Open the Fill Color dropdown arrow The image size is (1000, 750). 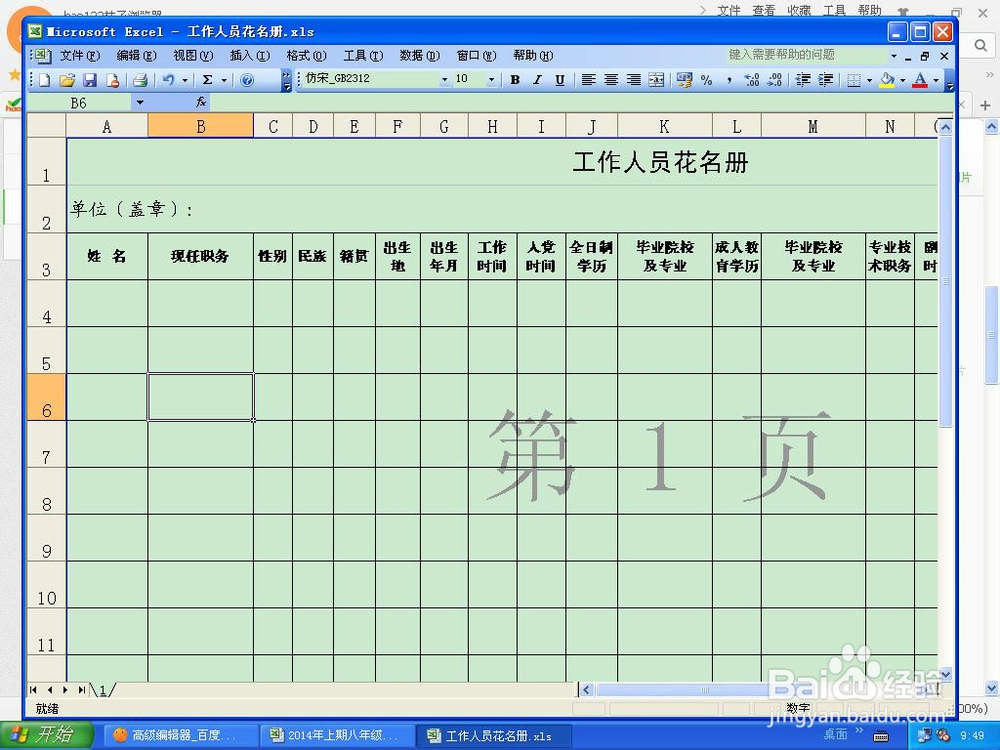[902, 80]
